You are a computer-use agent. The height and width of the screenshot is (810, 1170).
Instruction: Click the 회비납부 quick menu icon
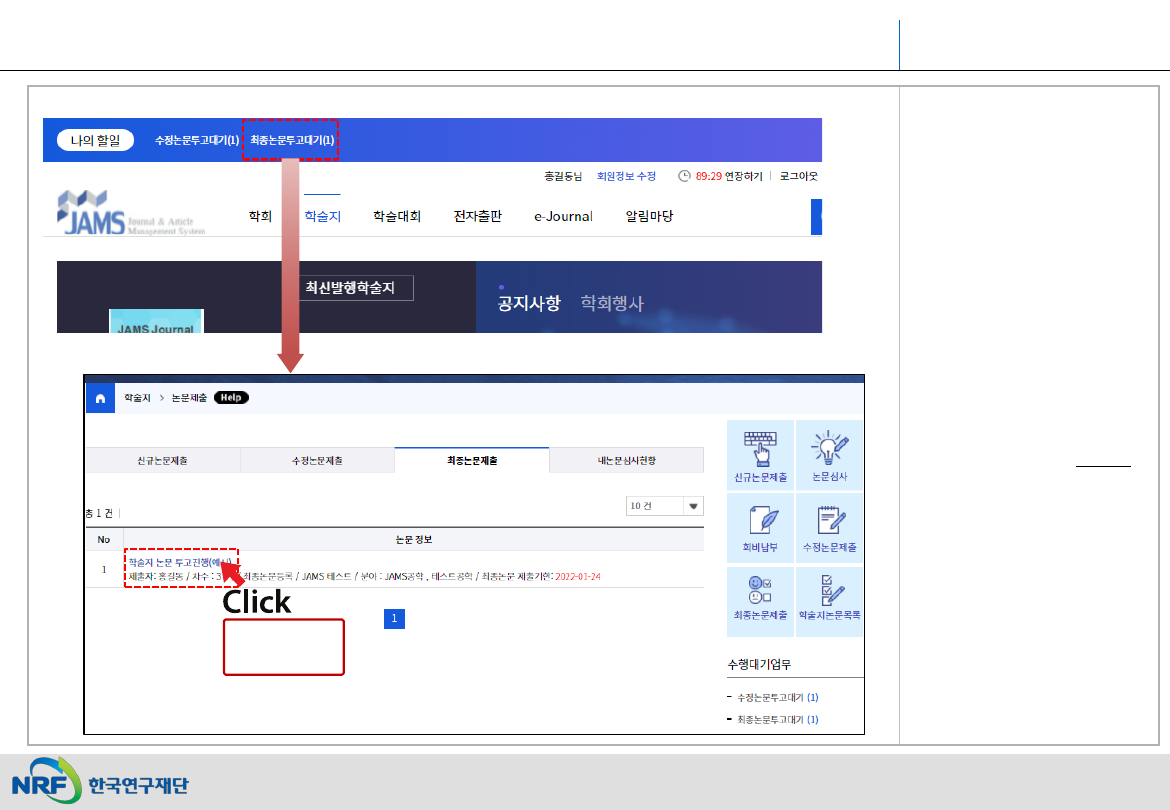click(760, 526)
